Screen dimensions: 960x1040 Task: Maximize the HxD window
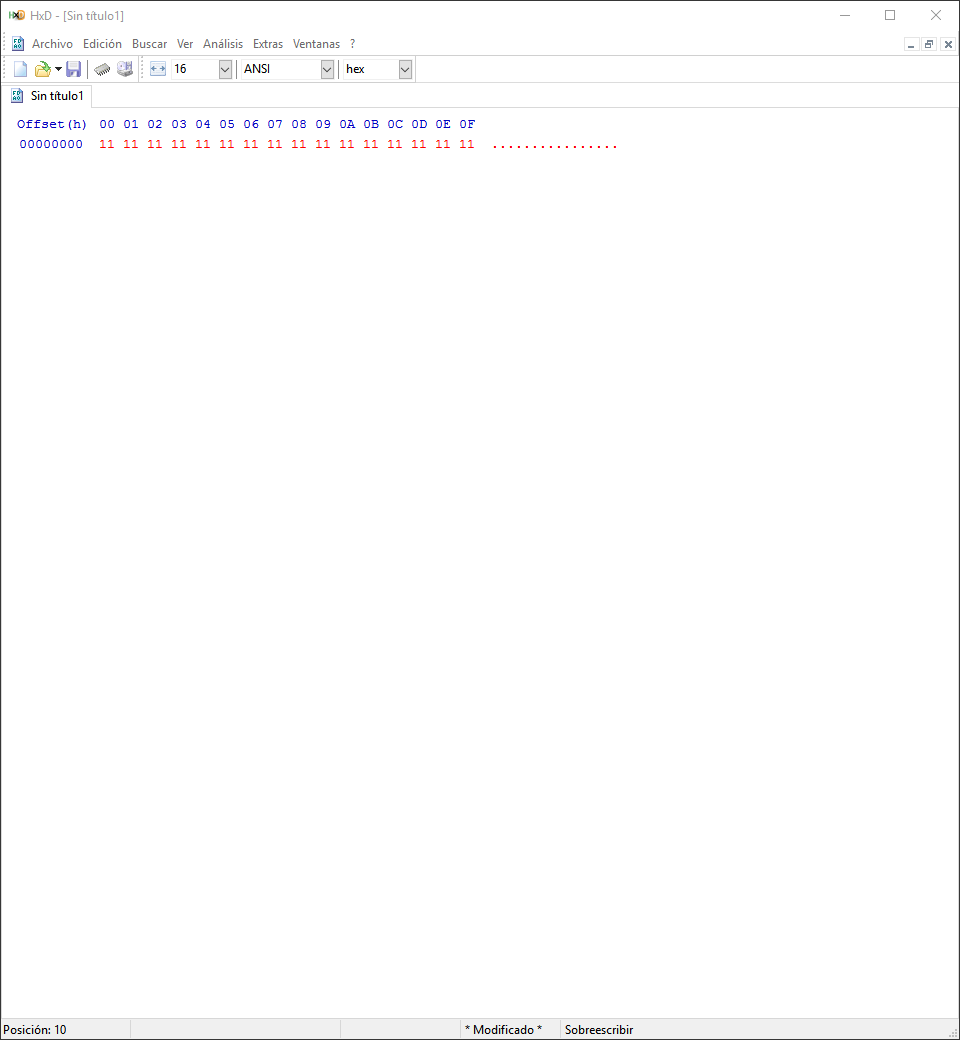890,15
